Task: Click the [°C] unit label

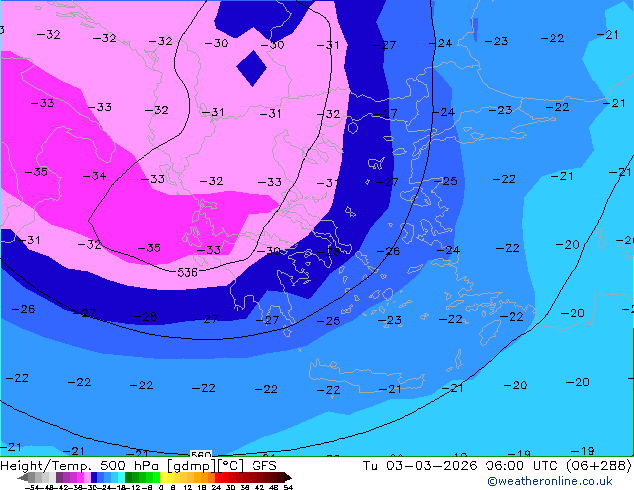Action: (231, 466)
